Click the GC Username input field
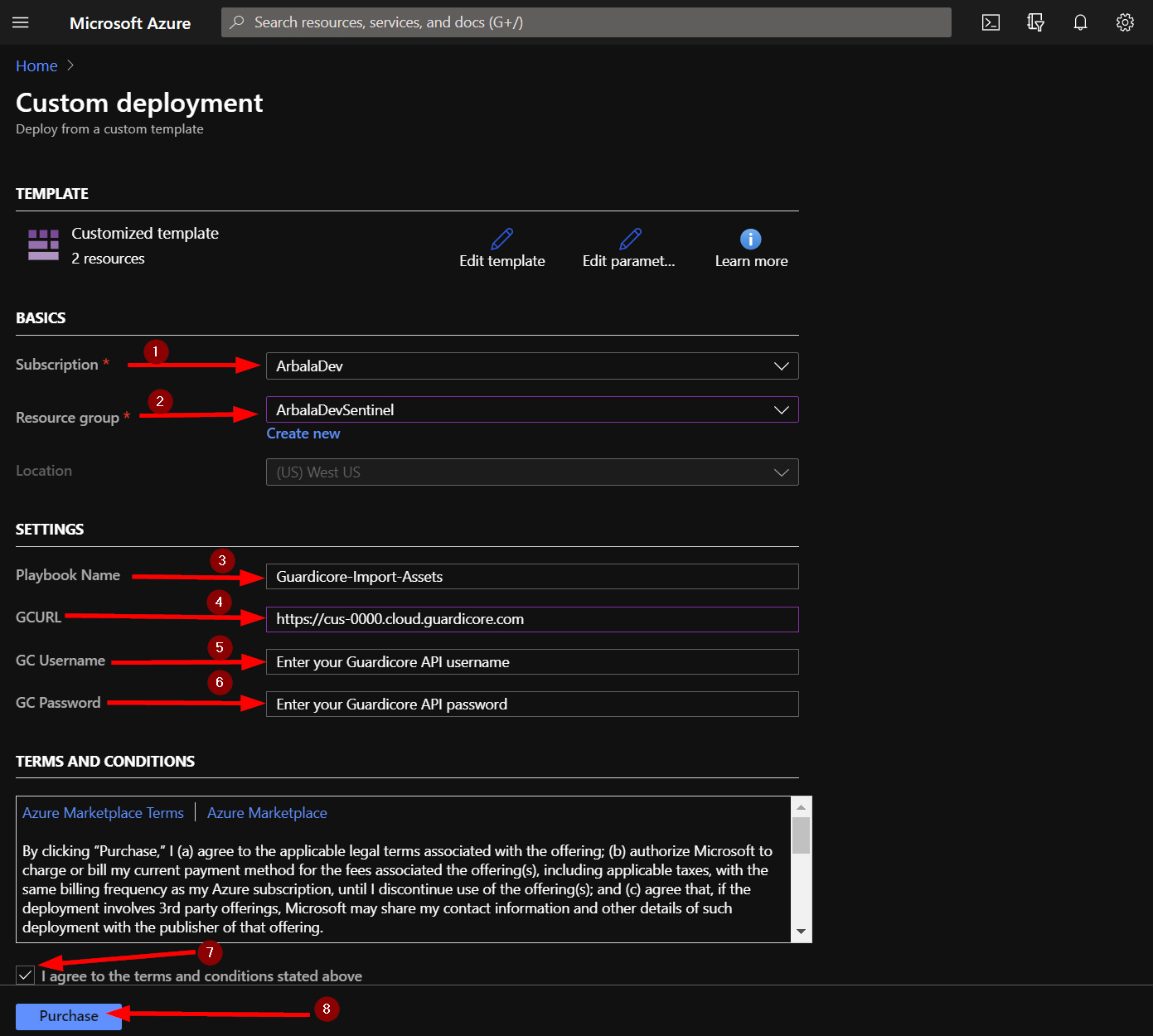The height and width of the screenshot is (1036, 1153). coord(532,662)
